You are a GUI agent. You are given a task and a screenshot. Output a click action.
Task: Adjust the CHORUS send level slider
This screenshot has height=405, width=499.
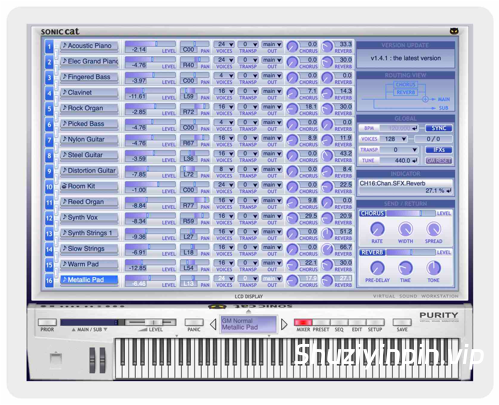tap(411, 213)
